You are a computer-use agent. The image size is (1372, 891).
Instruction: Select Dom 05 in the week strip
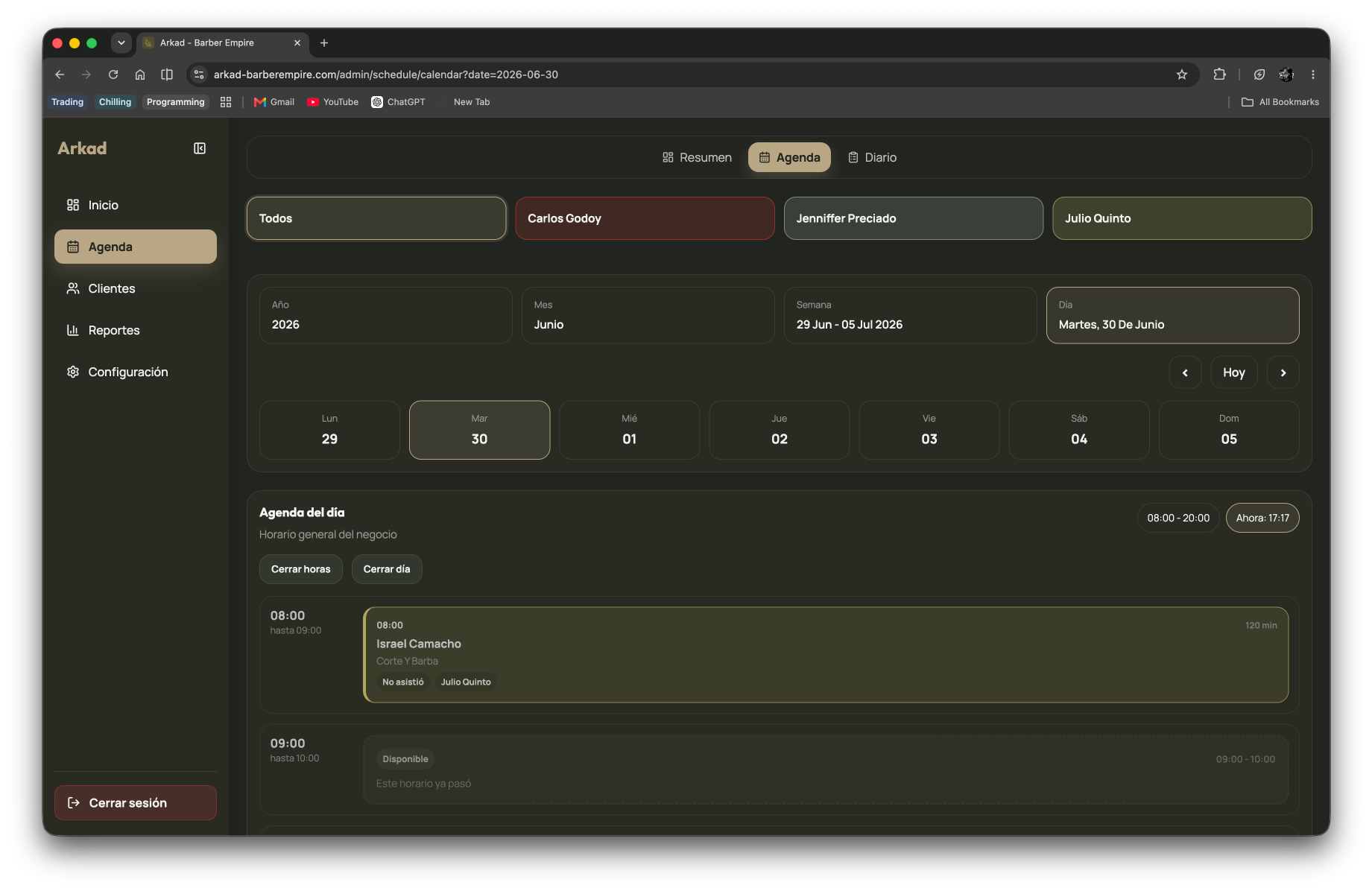[x=1229, y=430]
